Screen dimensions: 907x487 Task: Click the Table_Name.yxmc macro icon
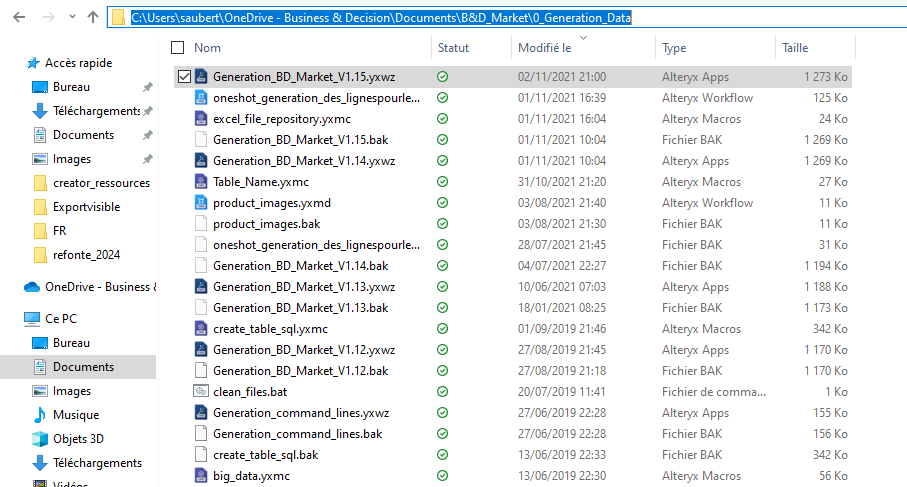point(201,182)
